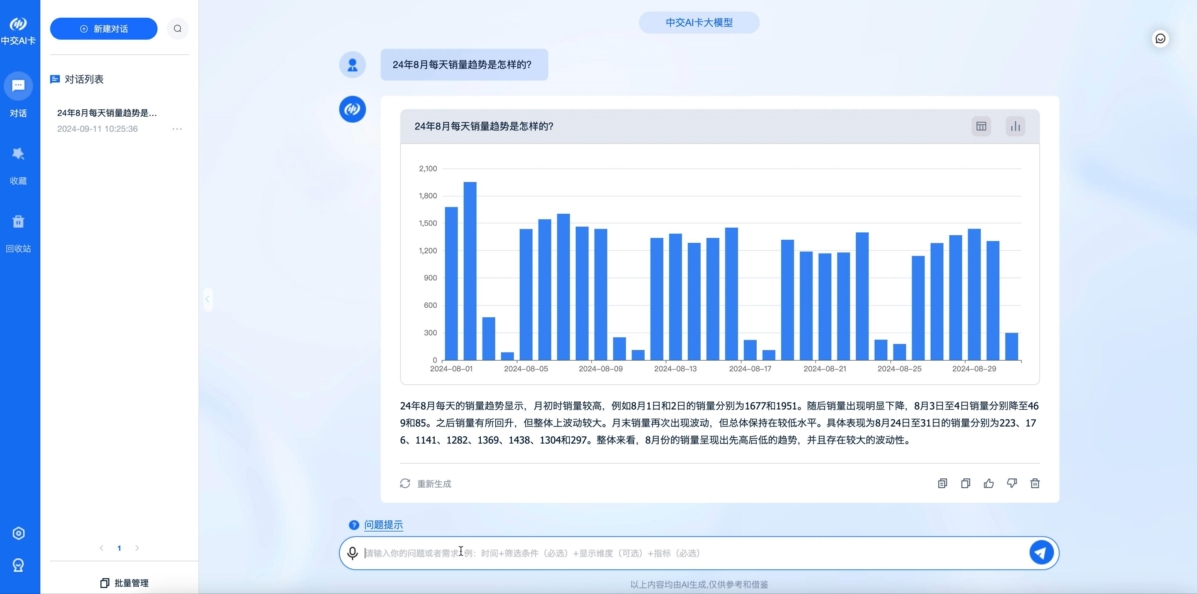Open the floating chat assistant icon
The height and width of the screenshot is (594, 1197).
point(1159,39)
